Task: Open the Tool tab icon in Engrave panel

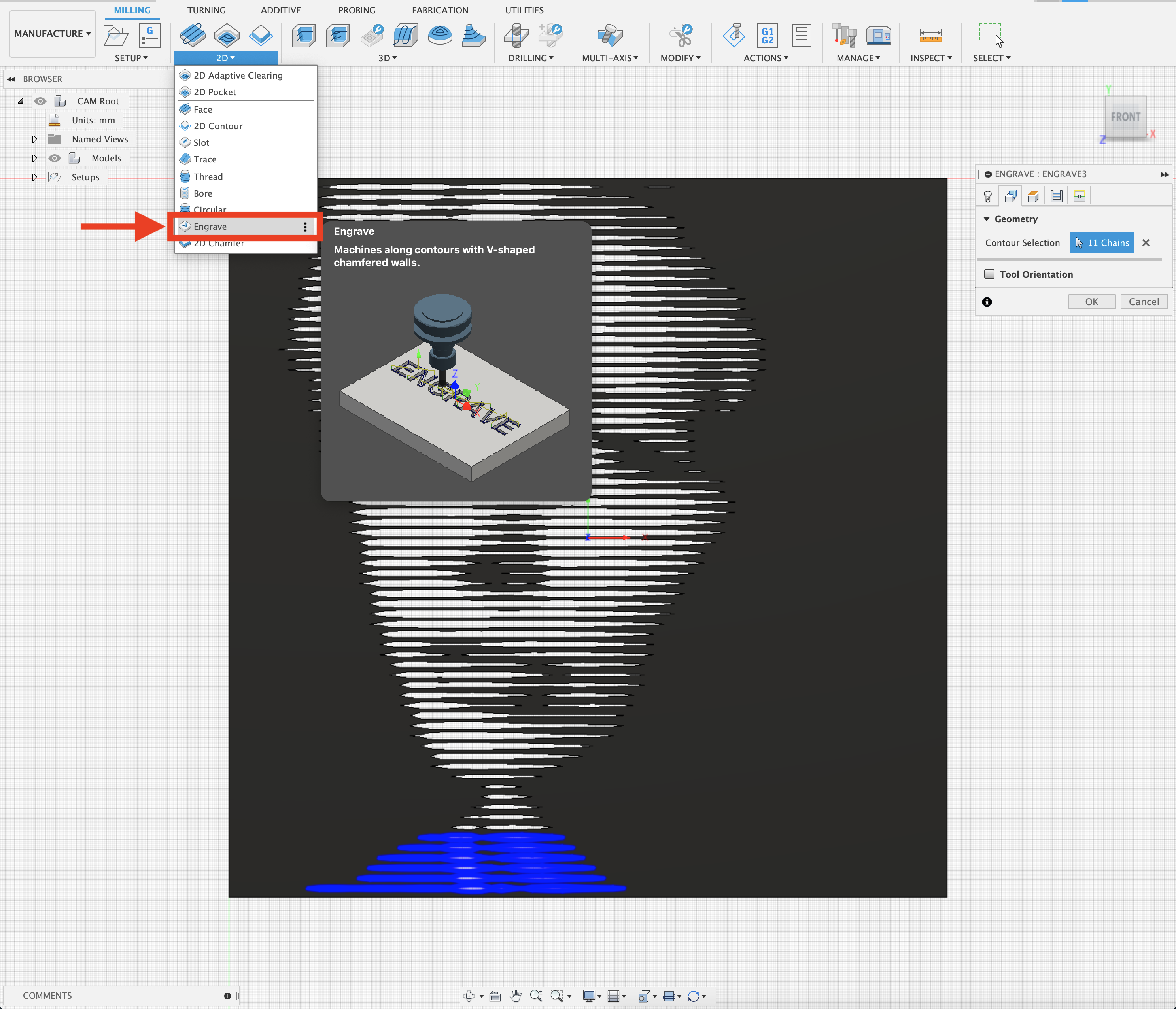Action: (x=987, y=197)
